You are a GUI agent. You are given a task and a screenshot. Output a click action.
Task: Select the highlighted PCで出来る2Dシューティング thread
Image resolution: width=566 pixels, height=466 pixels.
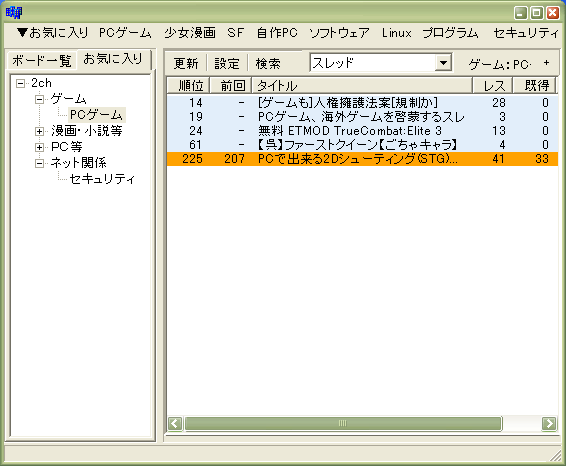coord(362,159)
